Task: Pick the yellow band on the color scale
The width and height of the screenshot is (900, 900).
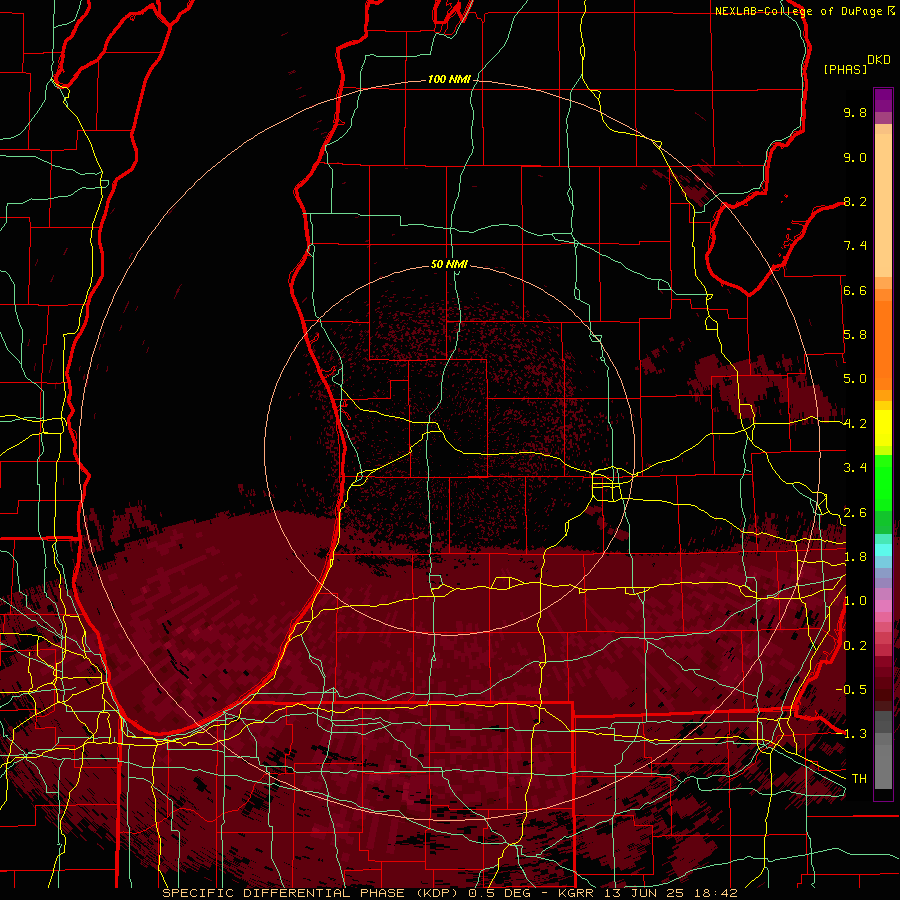Action: pos(883,428)
